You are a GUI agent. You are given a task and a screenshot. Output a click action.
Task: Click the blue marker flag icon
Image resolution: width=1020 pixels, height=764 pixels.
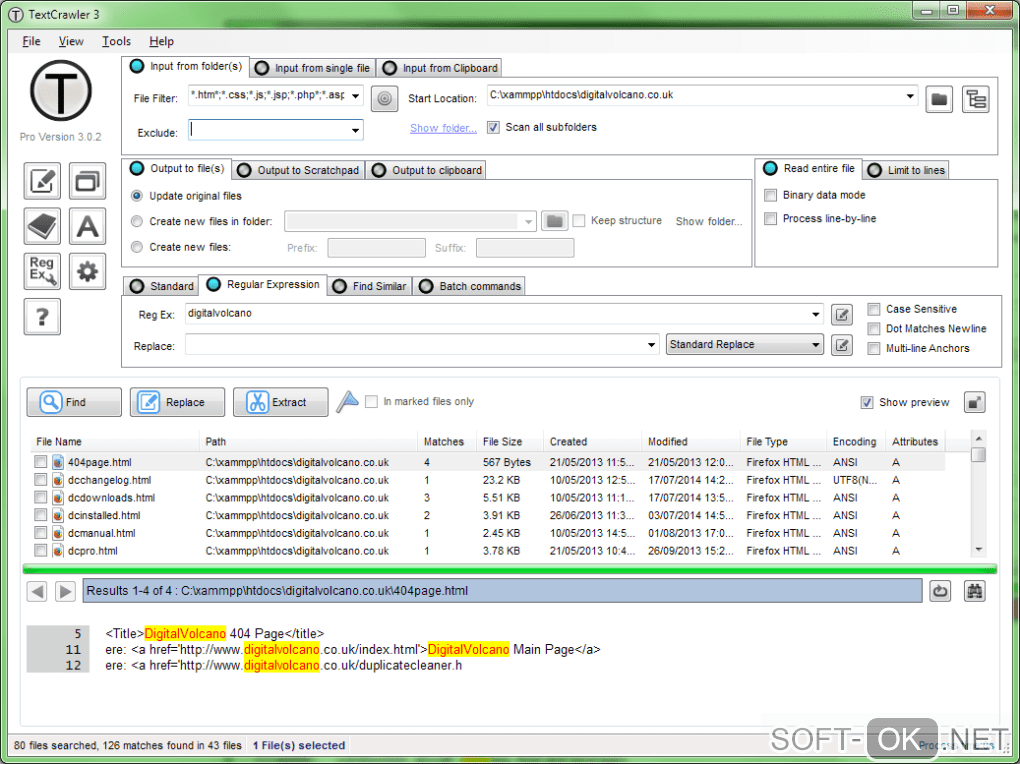click(347, 402)
